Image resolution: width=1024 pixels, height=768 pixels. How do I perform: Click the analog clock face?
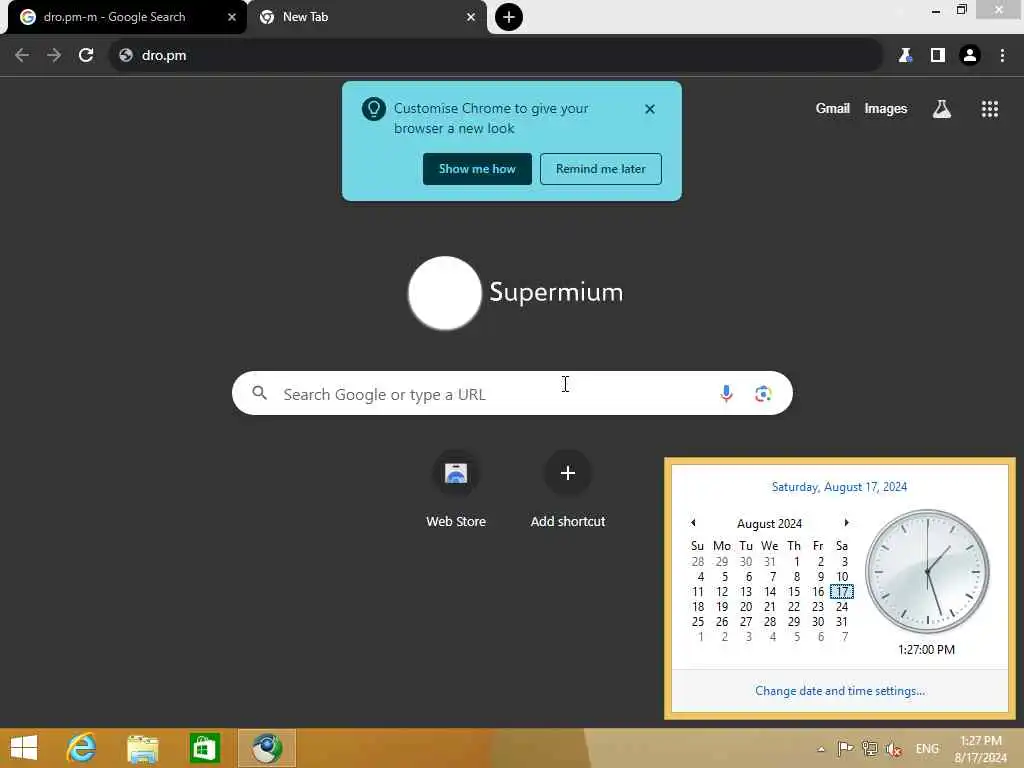pos(927,572)
